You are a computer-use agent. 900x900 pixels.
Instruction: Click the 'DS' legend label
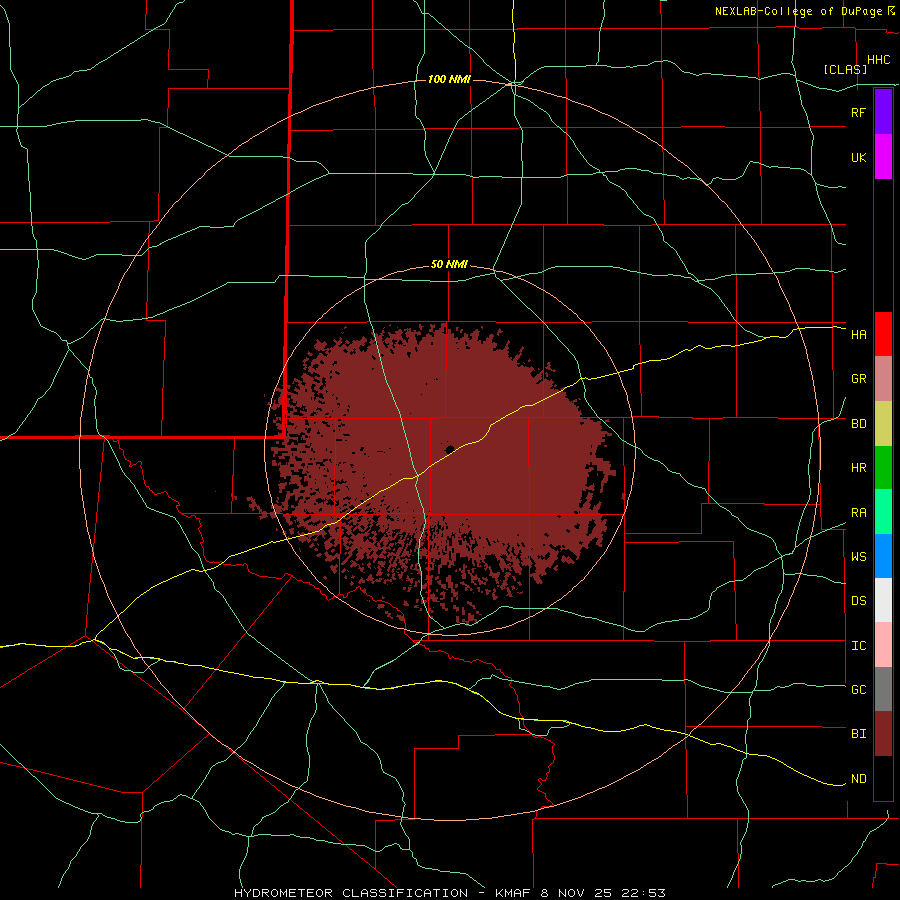pyautogui.click(x=859, y=601)
